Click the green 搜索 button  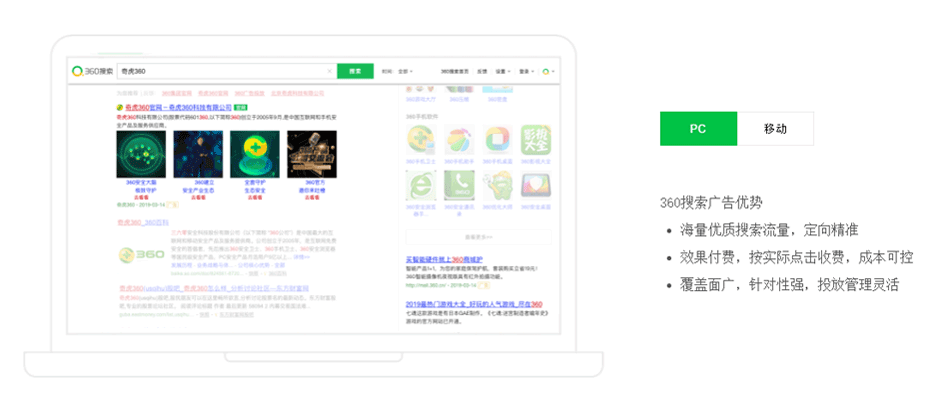tap(355, 71)
